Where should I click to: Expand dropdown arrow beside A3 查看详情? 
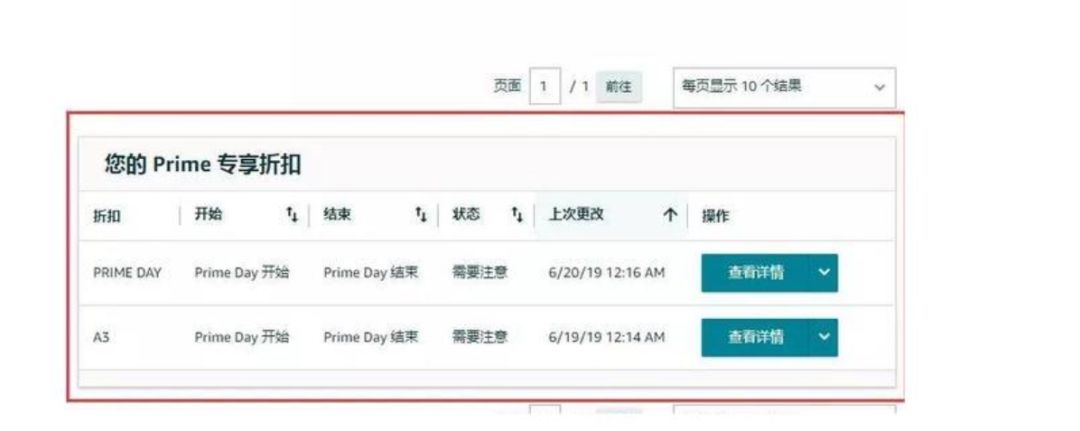coord(824,337)
